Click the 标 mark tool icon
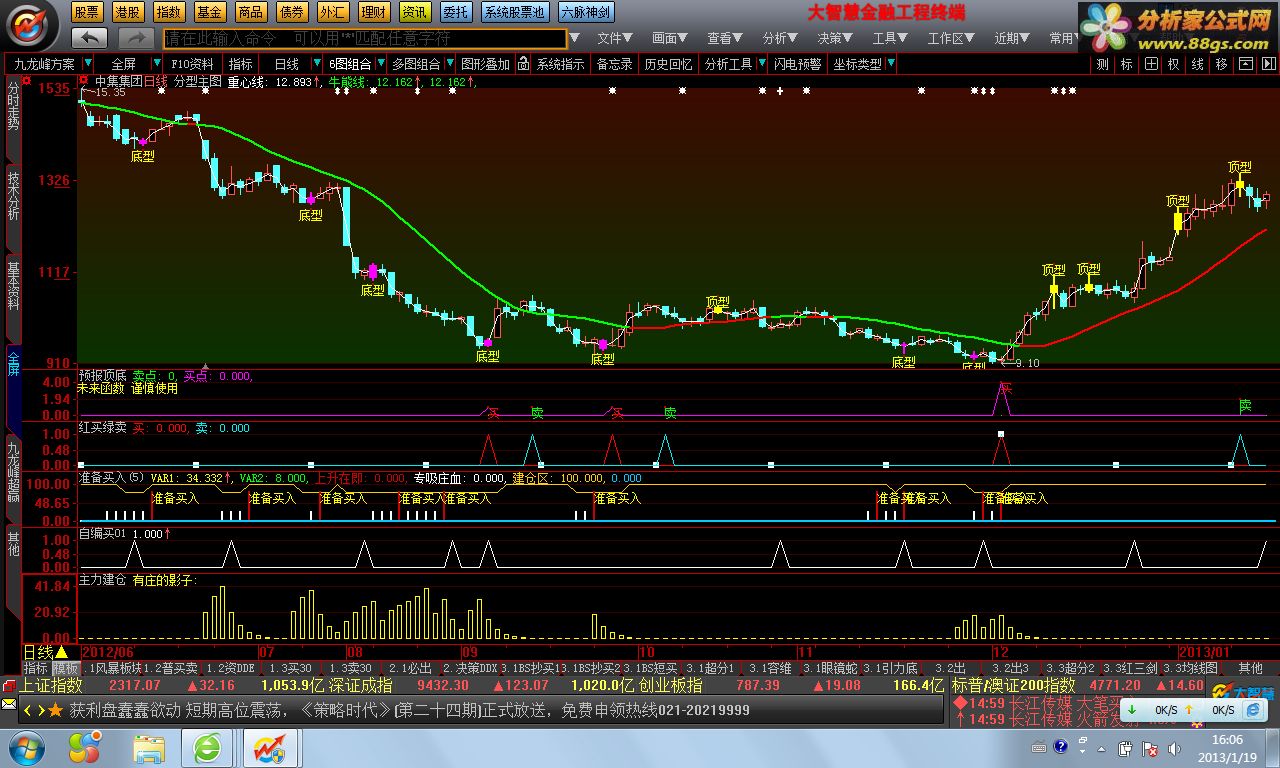The height and width of the screenshot is (768, 1280). coord(1126,64)
